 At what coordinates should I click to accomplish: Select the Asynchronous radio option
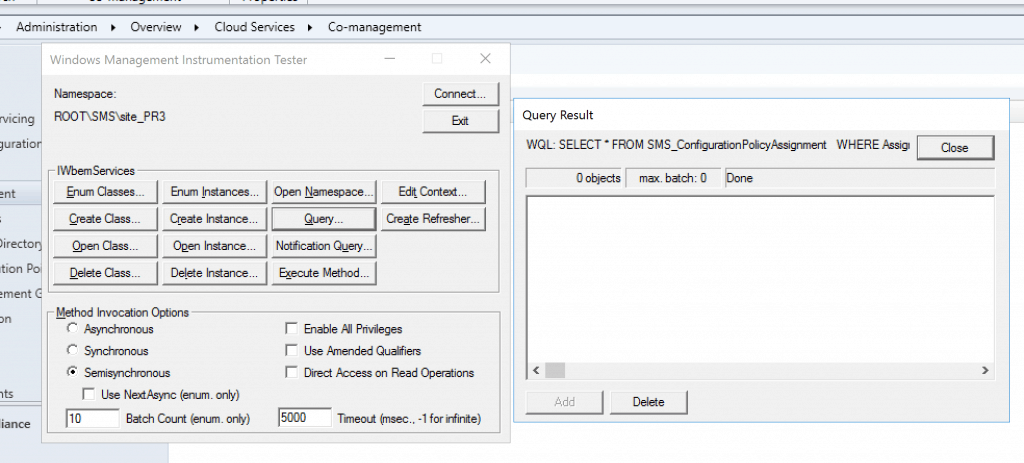coord(72,328)
